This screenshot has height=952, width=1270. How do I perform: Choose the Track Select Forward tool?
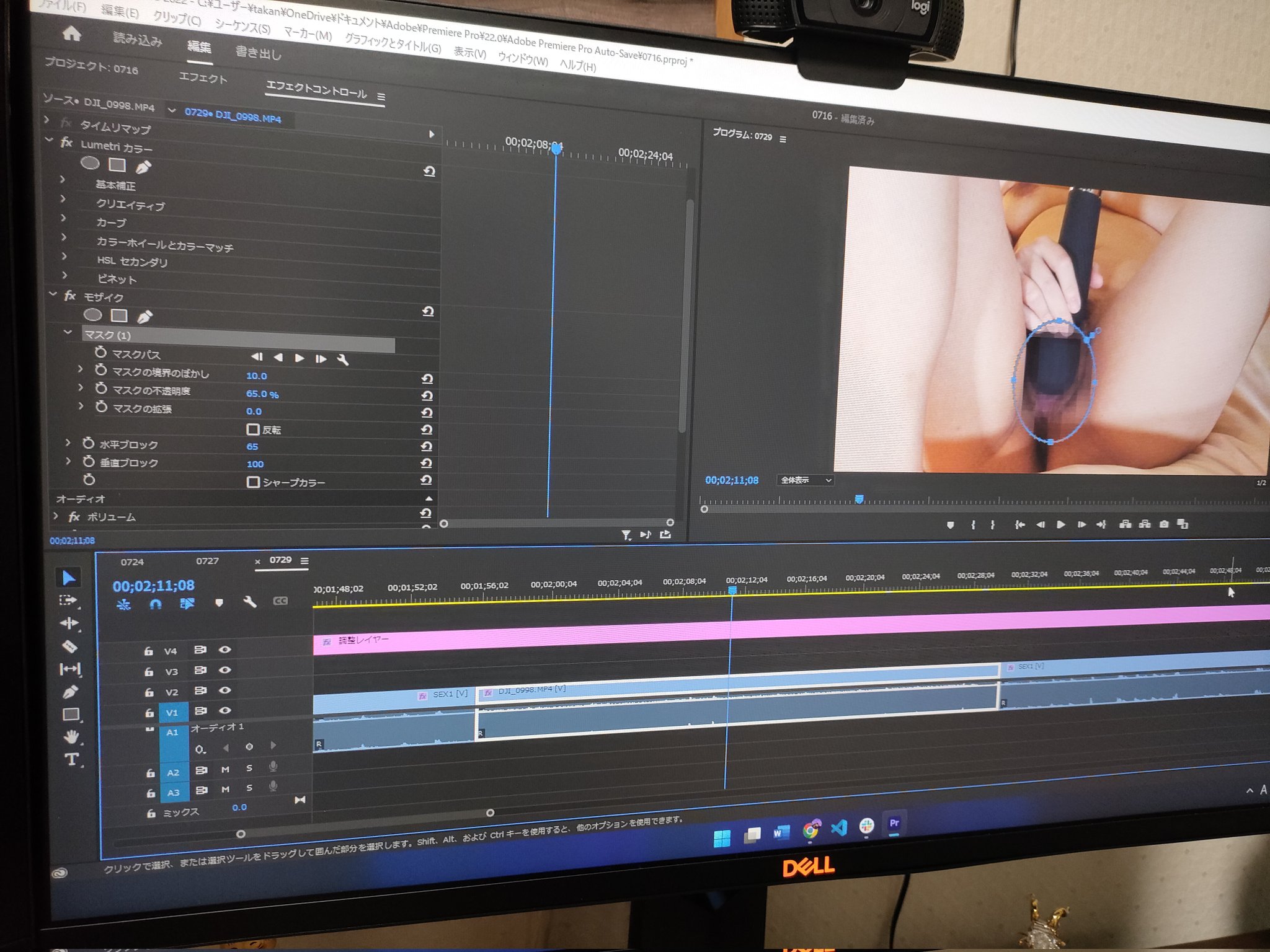[68, 600]
